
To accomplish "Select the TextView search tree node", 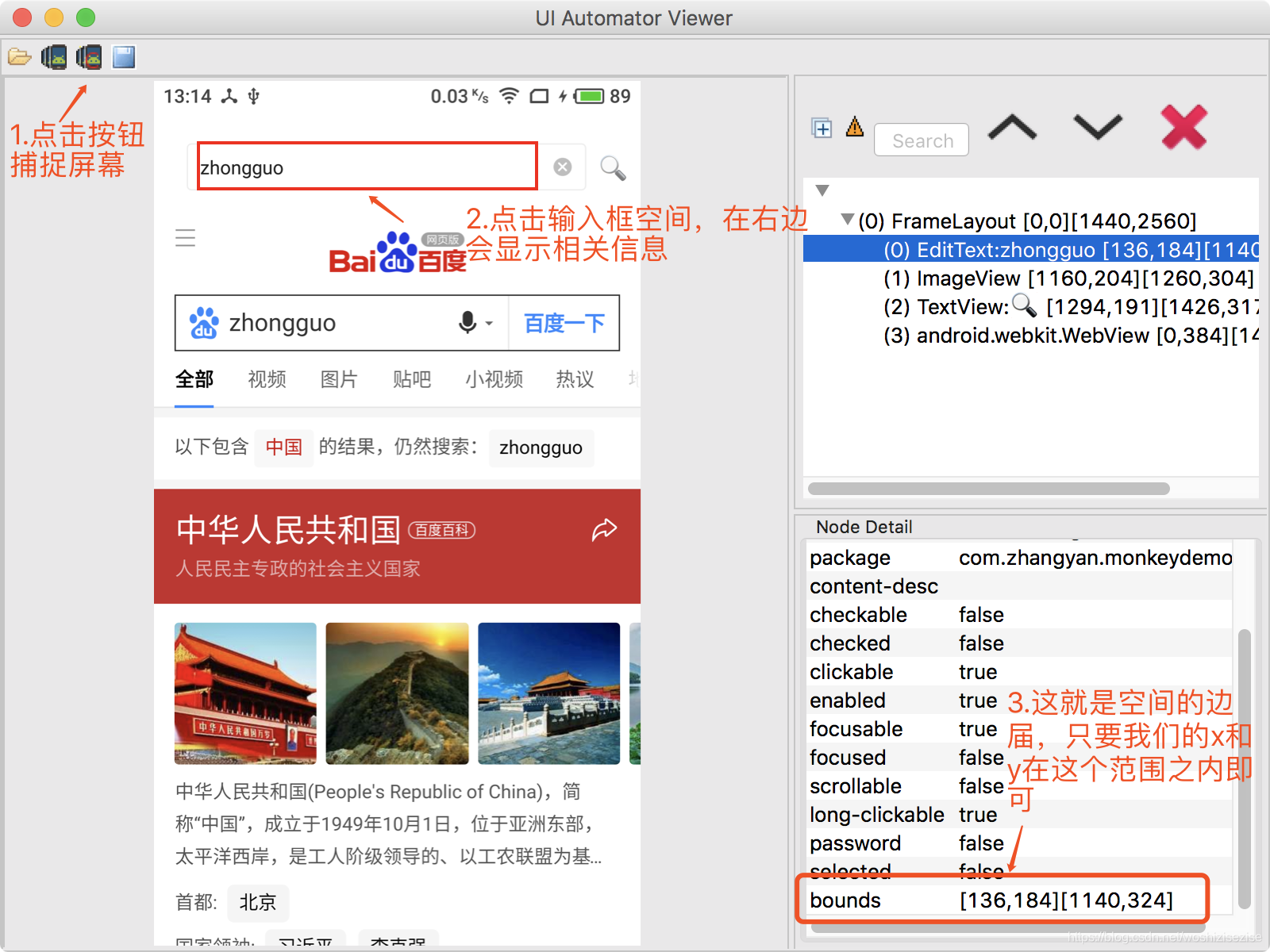I will click(x=1070, y=307).
